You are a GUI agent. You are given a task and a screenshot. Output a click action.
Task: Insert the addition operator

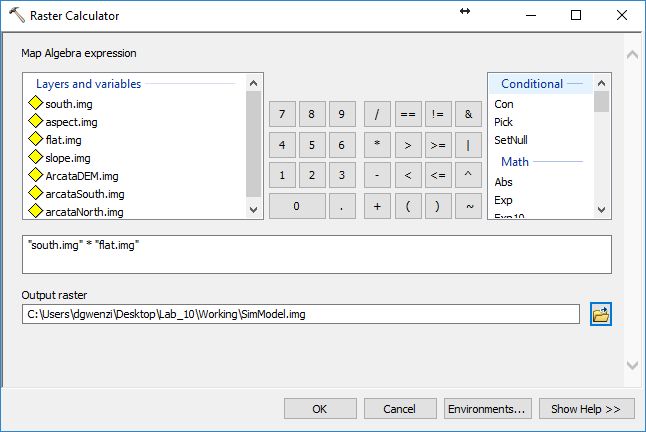[377, 206]
